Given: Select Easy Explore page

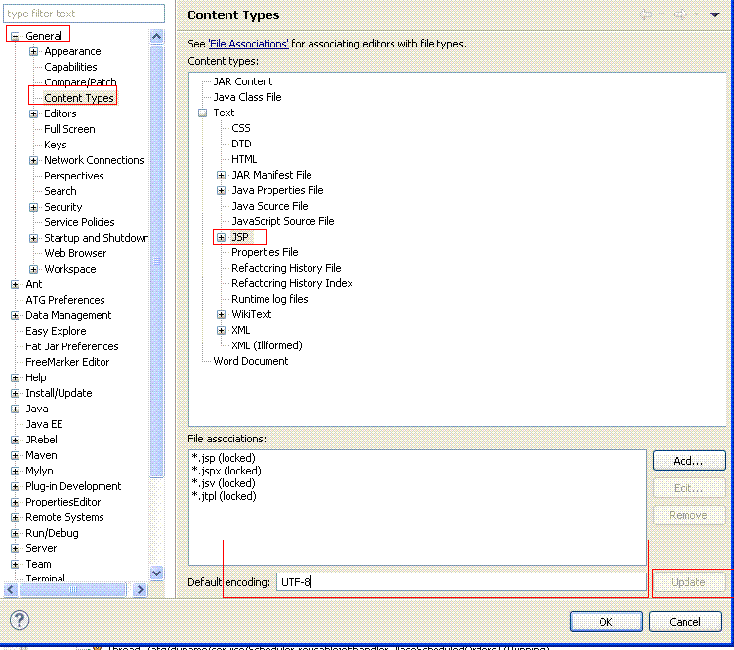Looking at the screenshot, I should [56, 331].
